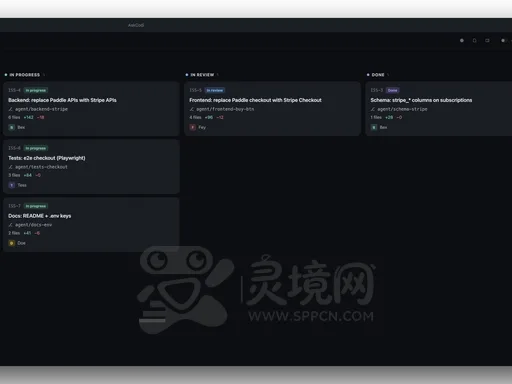The height and width of the screenshot is (384, 512).
Task: Open card Docs: README + .env keys
Action: (91, 225)
